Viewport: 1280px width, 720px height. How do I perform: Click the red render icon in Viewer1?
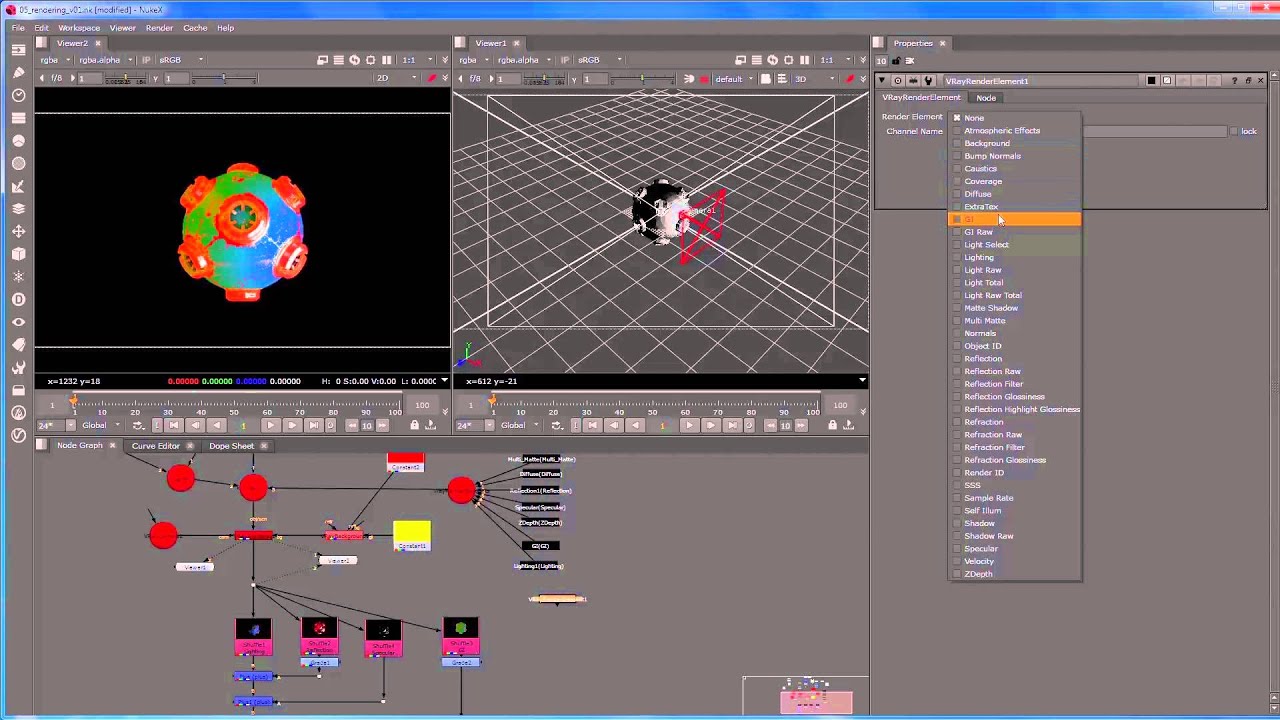[x=704, y=79]
